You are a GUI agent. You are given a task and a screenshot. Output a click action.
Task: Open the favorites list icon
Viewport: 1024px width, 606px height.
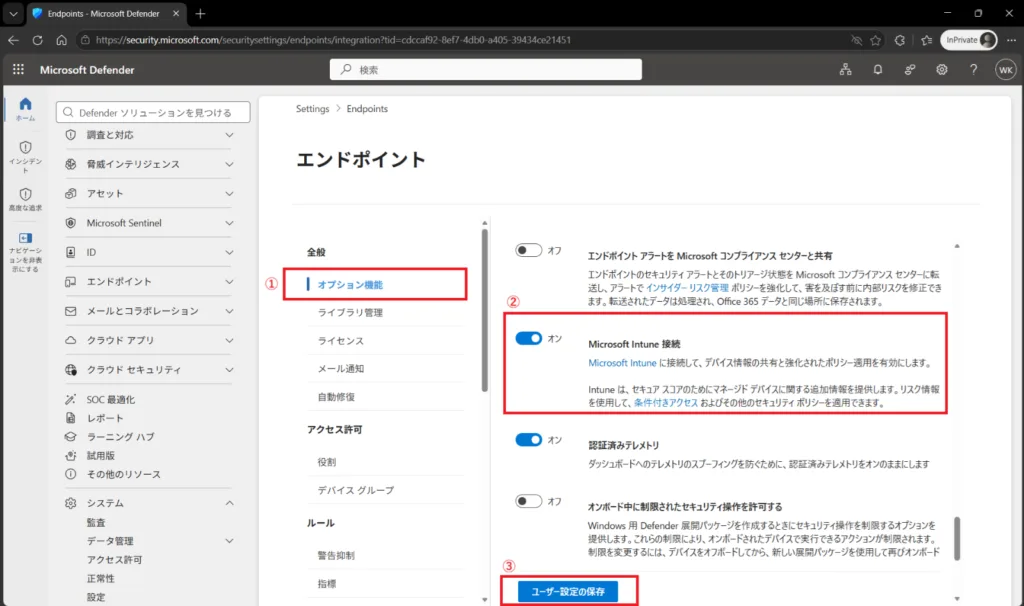[x=927, y=40]
